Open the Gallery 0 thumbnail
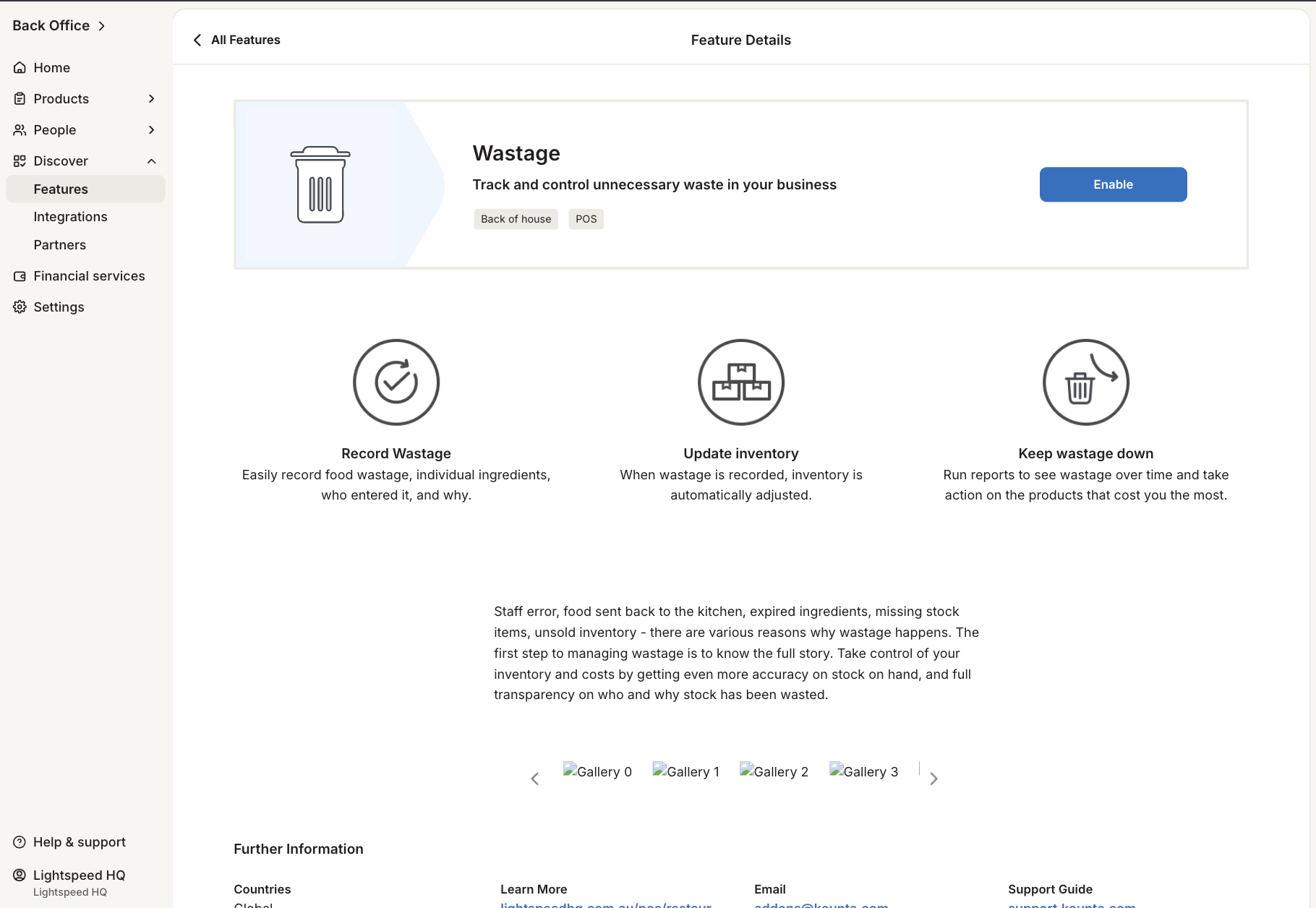Screen dimensions: 1316x908 point(597,771)
